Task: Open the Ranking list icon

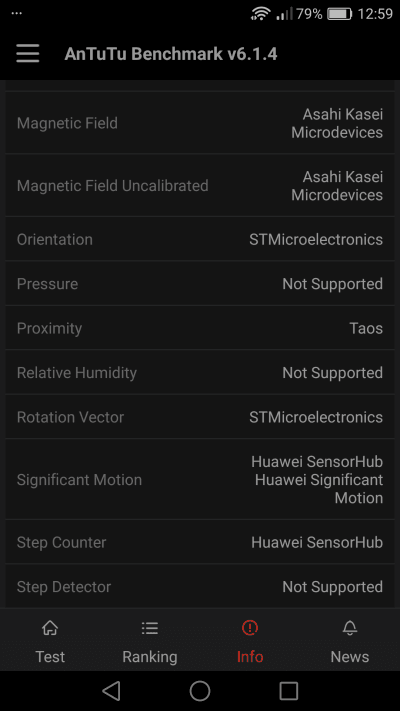Action: click(150, 628)
